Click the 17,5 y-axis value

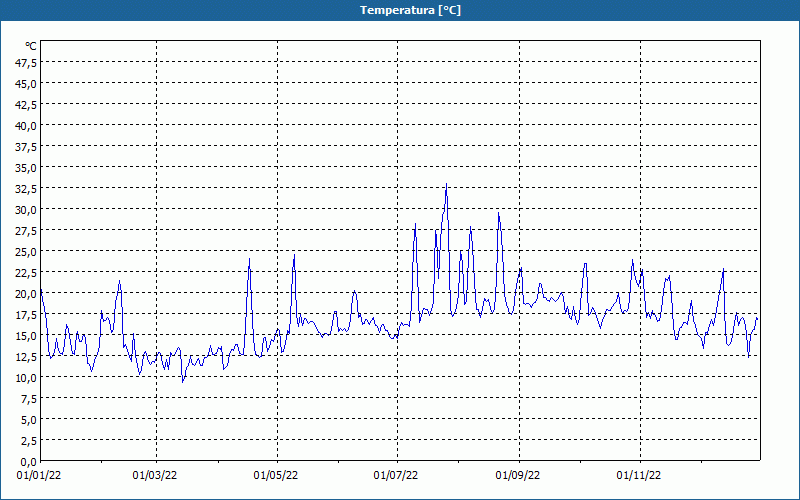point(27,315)
